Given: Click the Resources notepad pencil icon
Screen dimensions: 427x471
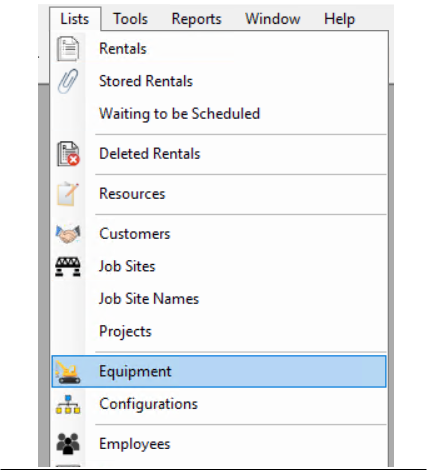Looking at the screenshot, I should [x=68, y=194].
